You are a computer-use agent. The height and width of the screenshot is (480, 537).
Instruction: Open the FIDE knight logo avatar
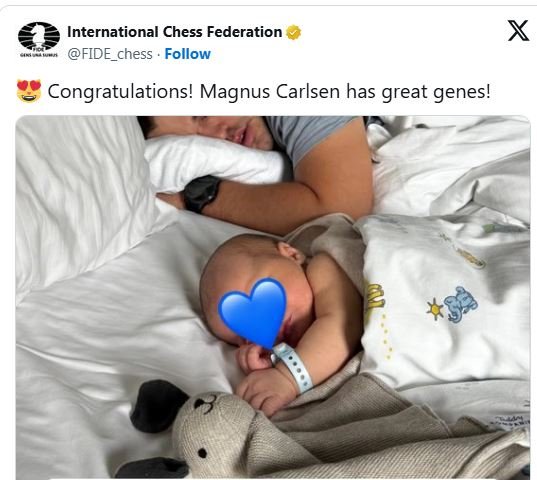pyautogui.click(x=39, y=38)
